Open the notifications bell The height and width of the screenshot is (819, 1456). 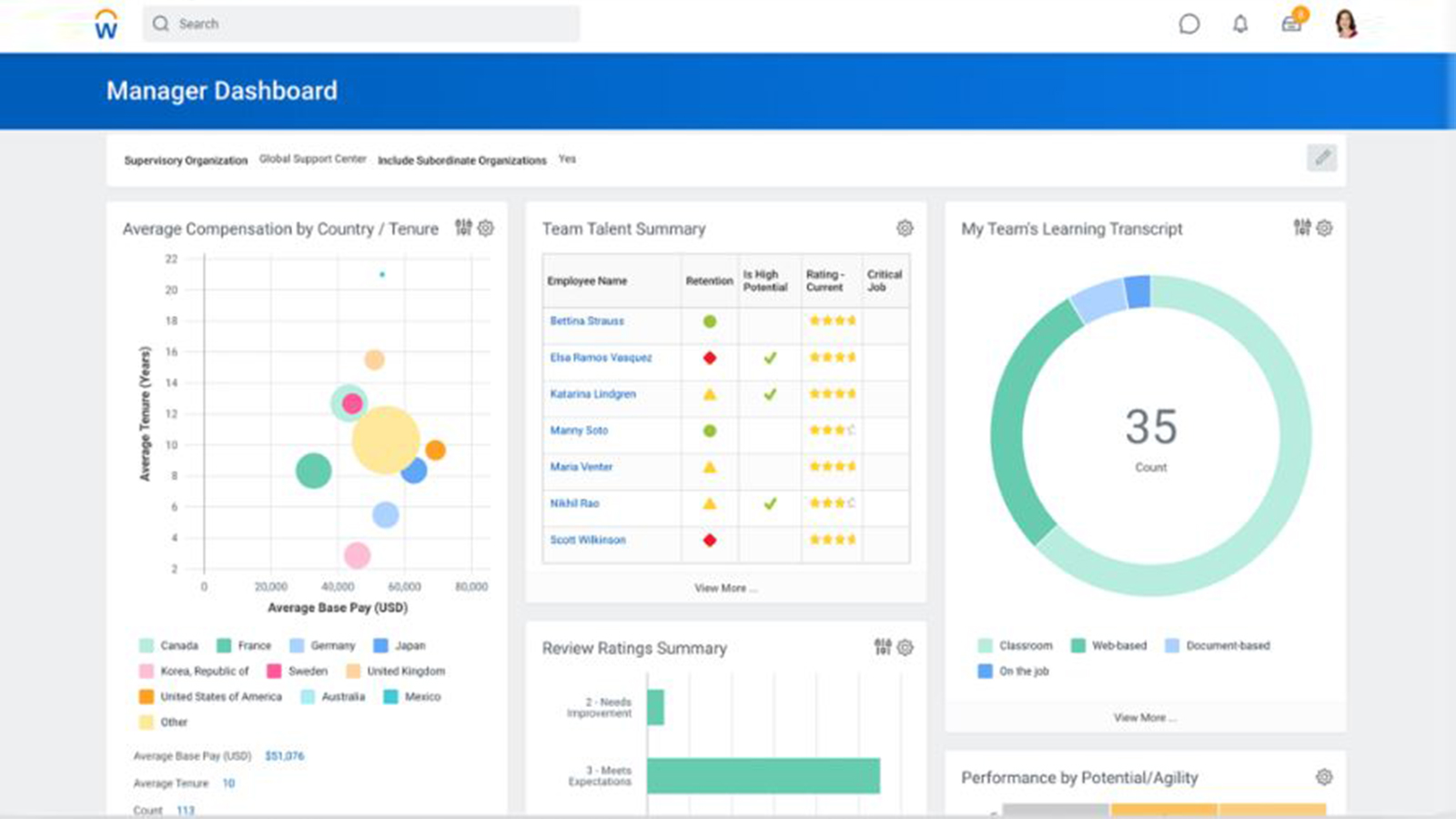1239,25
